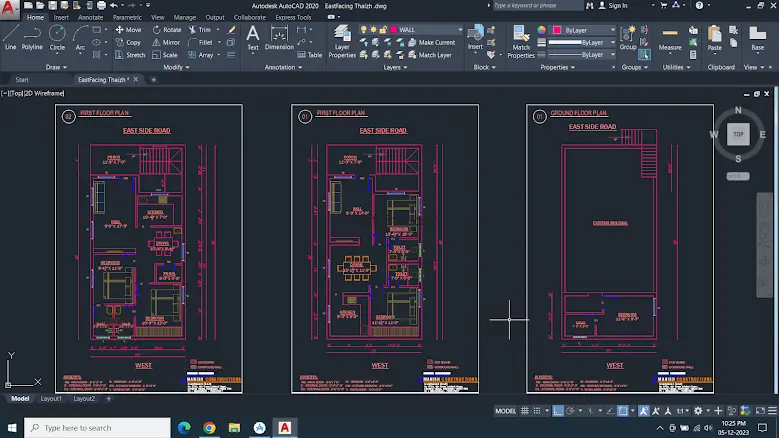The image size is (779, 438).
Task: Select the Polyline tool
Action: (32, 36)
